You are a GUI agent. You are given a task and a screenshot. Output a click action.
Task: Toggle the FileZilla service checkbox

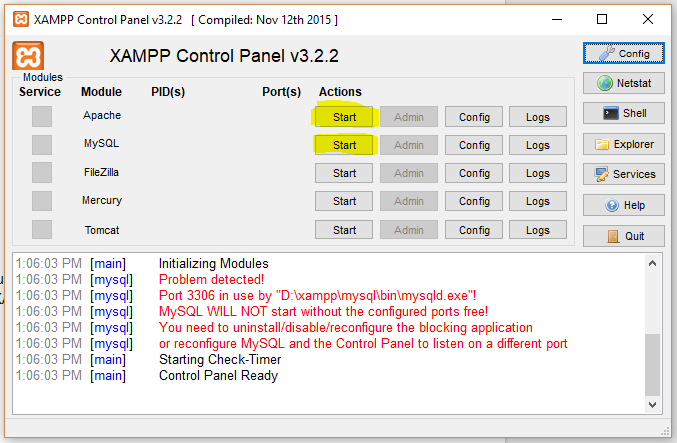pyautogui.click(x=42, y=173)
